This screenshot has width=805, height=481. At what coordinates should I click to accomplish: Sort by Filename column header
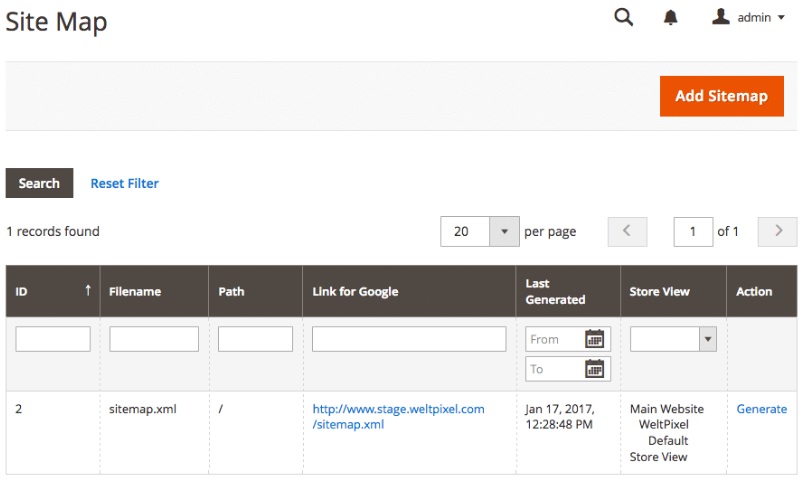pyautogui.click(x=135, y=292)
